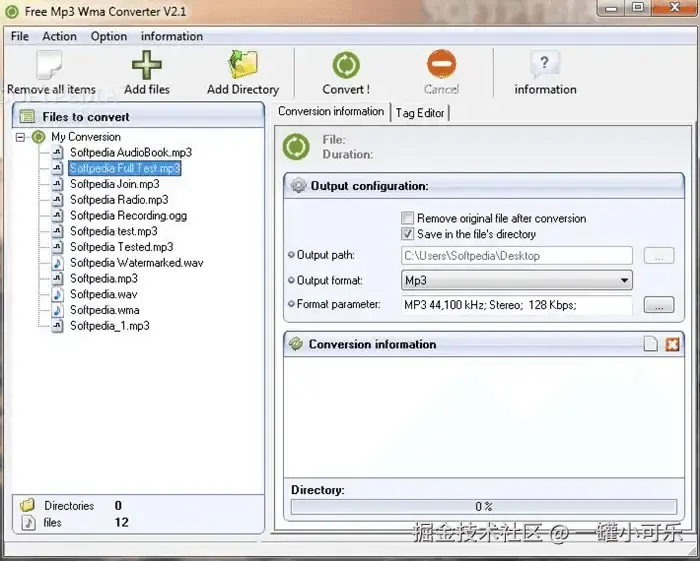Click the green plus Add files icon
The width and height of the screenshot is (700, 561).
[x=147, y=65]
